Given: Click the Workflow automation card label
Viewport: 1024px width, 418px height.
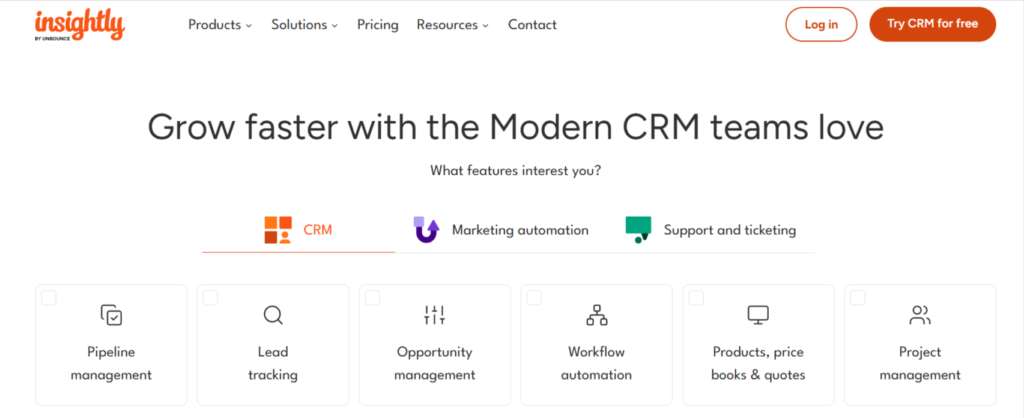Looking at the screenshot, I should click(x=596, y=364).
